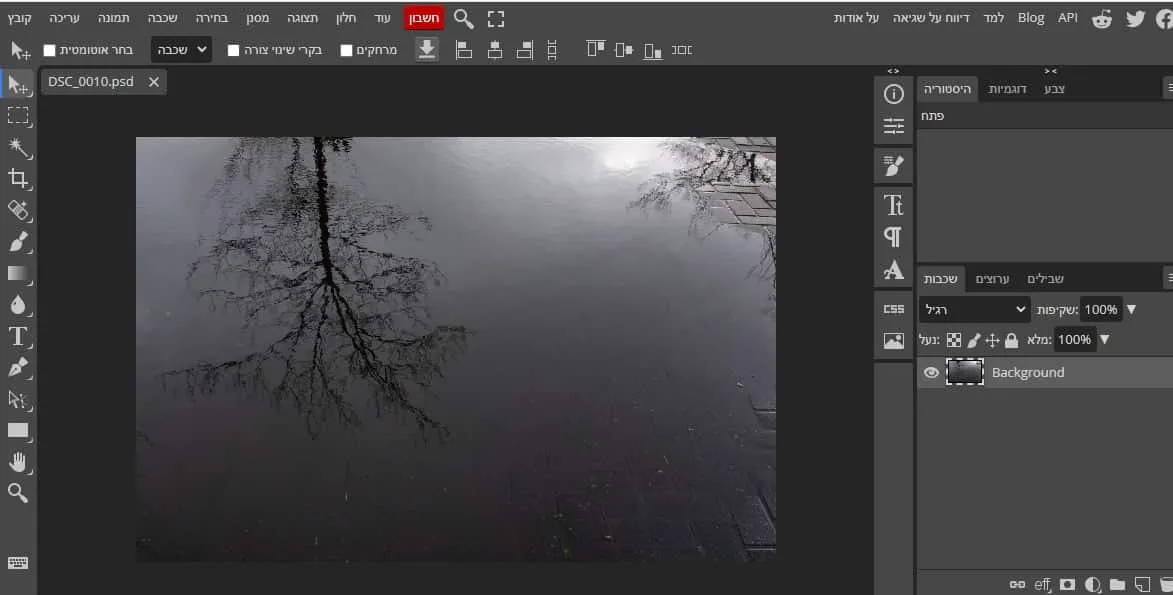The height and width of the screenshot is (595, 1173).
Task: Select the Magic Wand tool
Action: click(x=18, y=148)
